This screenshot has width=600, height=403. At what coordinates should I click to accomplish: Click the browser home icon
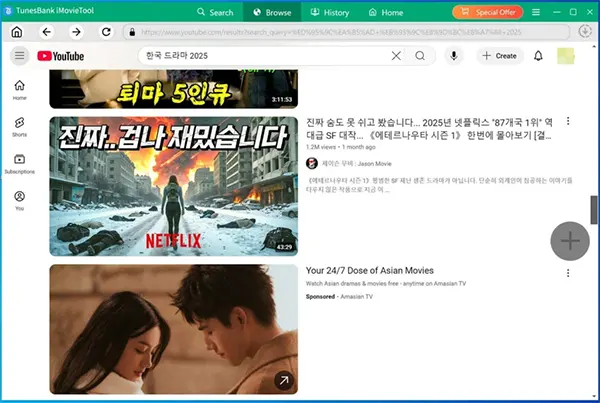click(x=17, y=32)
